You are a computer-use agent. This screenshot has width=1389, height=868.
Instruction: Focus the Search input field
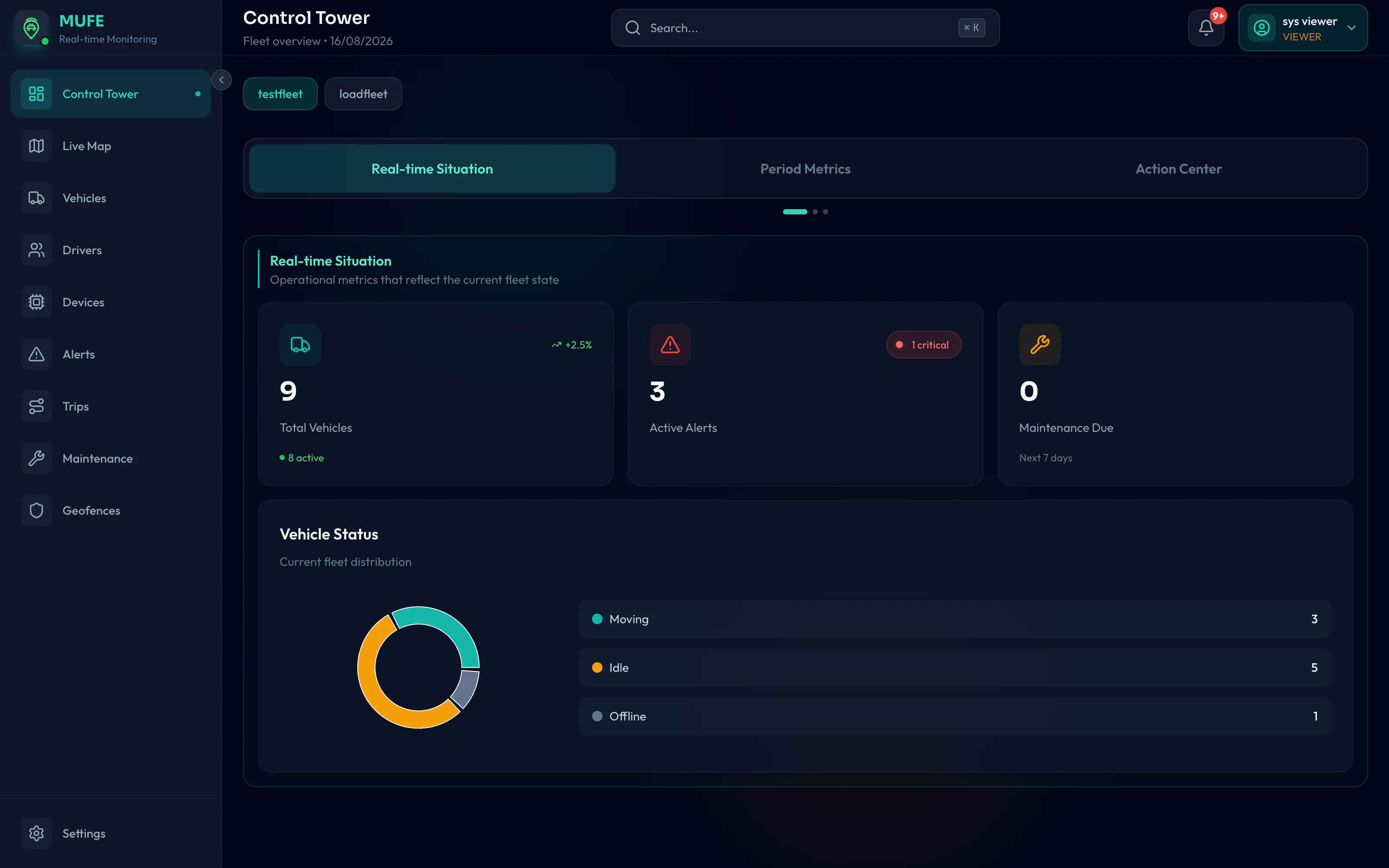point(805,27)
